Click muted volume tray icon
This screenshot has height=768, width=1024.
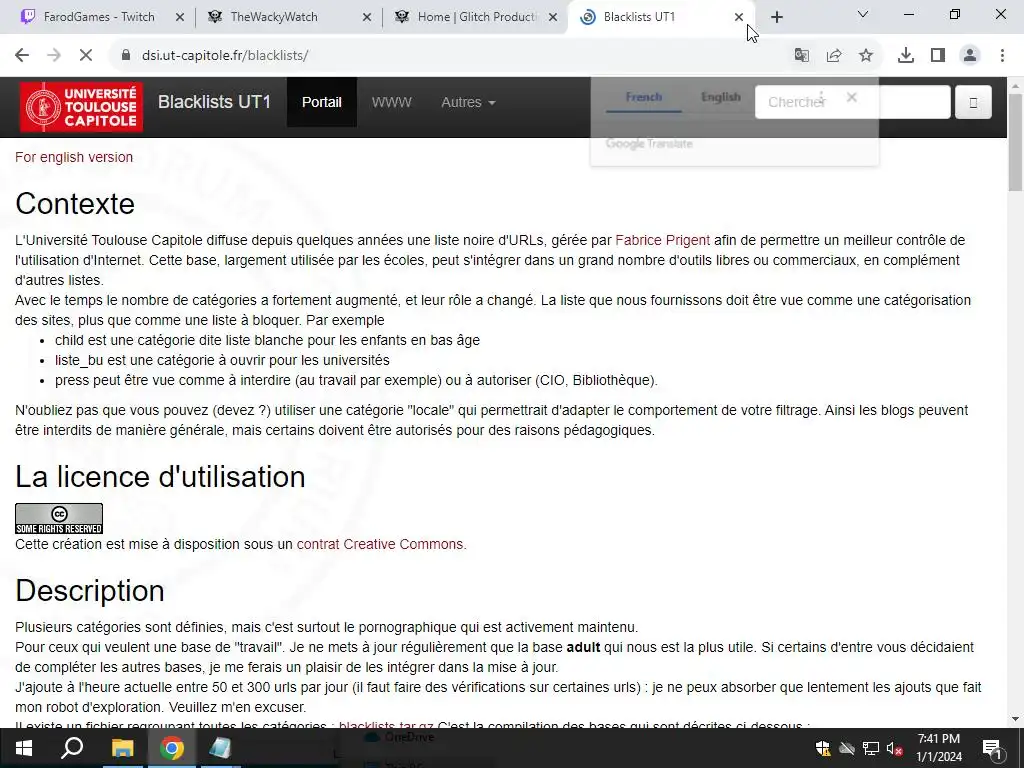895,748
